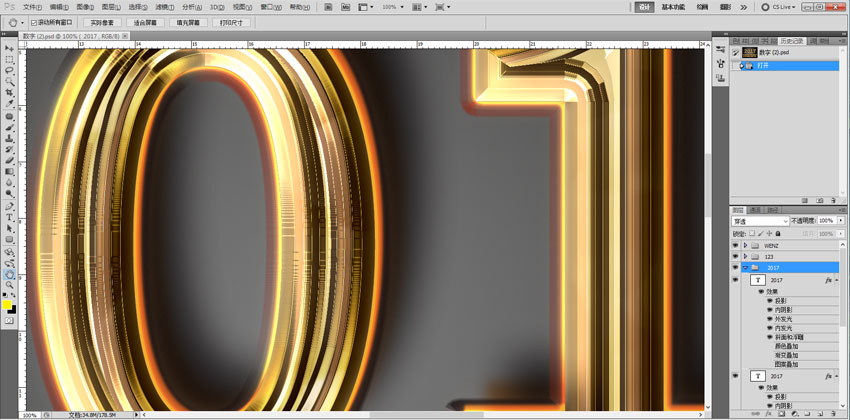Select the Eraser tool

pyautogui.click(x=9, y=161)
